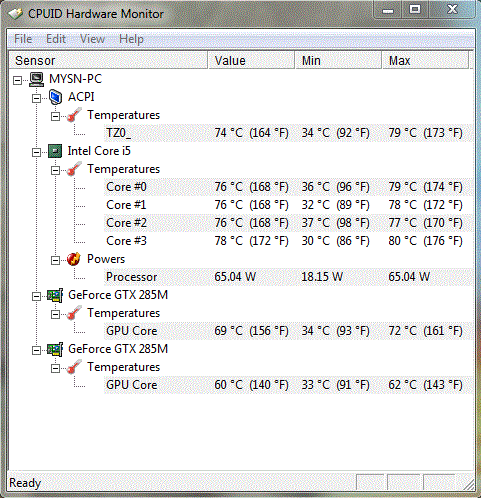The image size is (481, 498).
Task: Select the MYSN-PC label
Action: pos(75,79)
